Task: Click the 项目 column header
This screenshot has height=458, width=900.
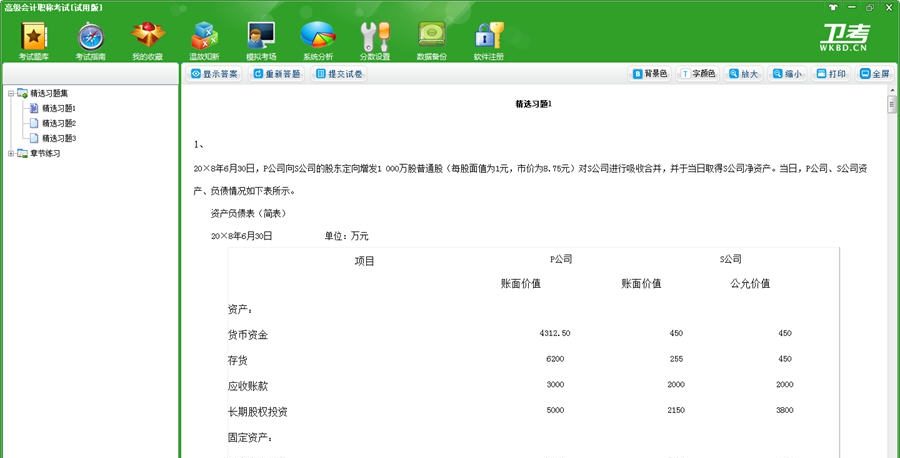Action: click(x=364, y=261)
